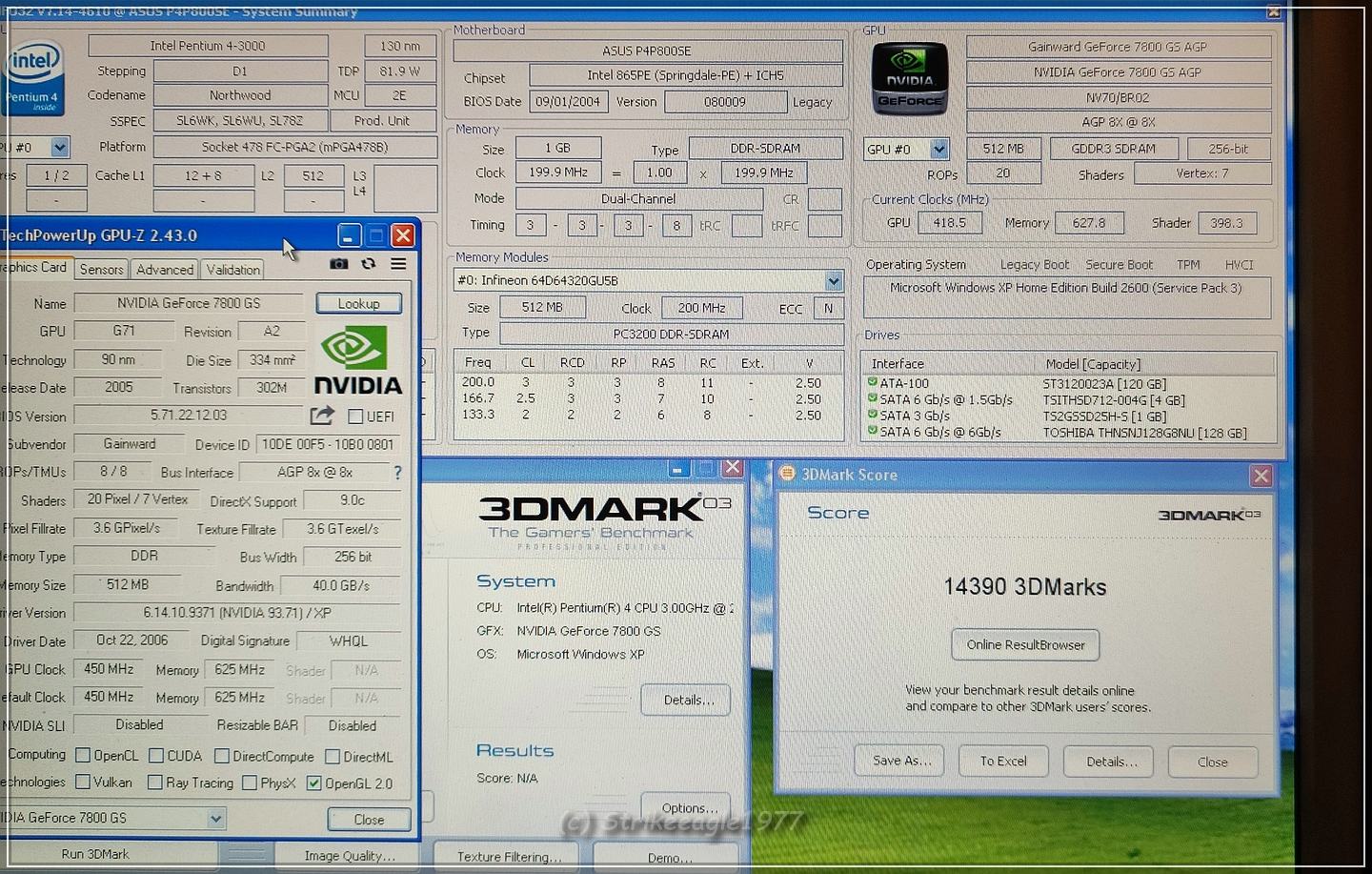Viewport: 1372px width, 874px height.
Task: Toggle the CUDA checkbox
Action: pos(156,756)
